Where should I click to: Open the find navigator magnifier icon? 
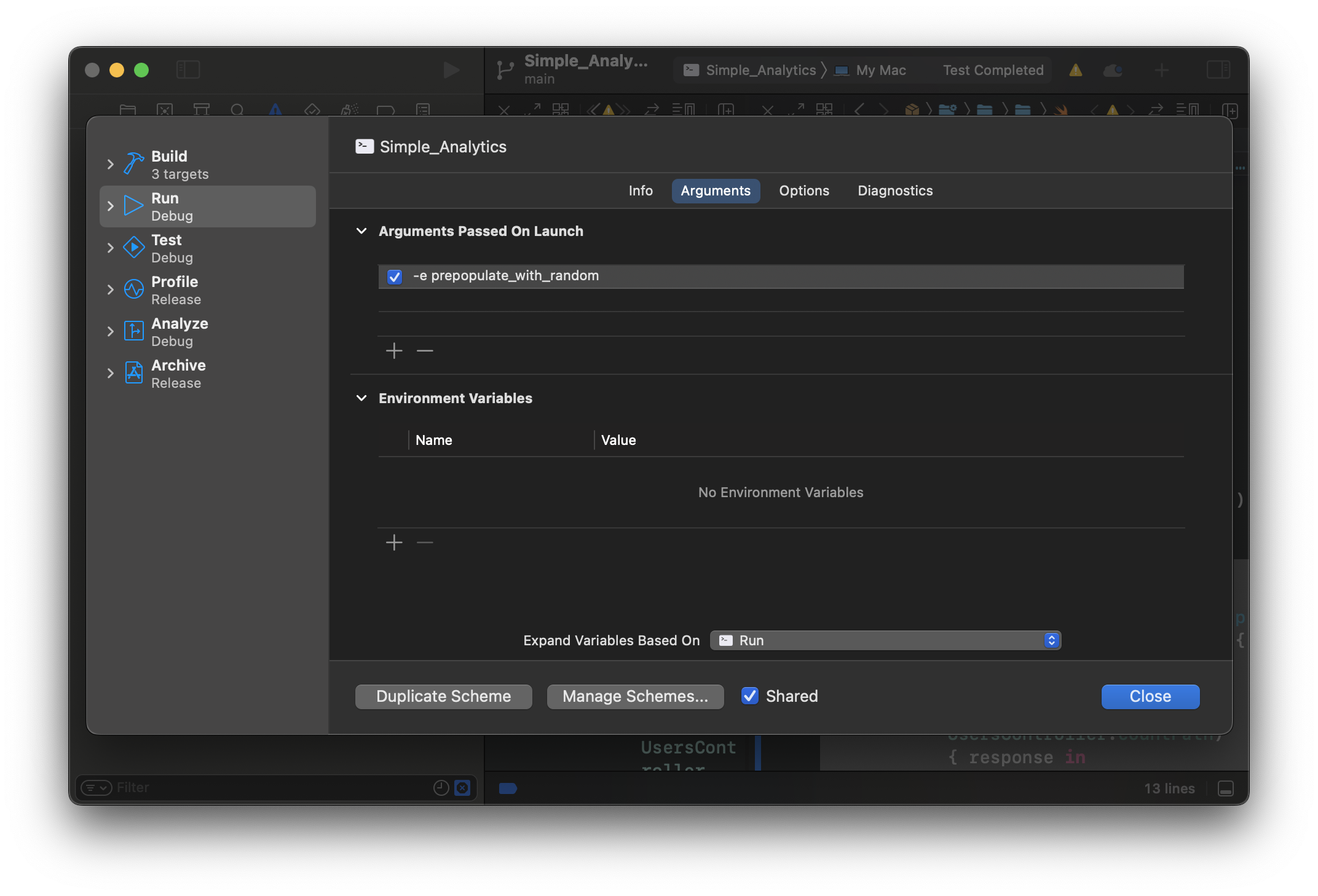pyautogui.click(x=238, y=110)
